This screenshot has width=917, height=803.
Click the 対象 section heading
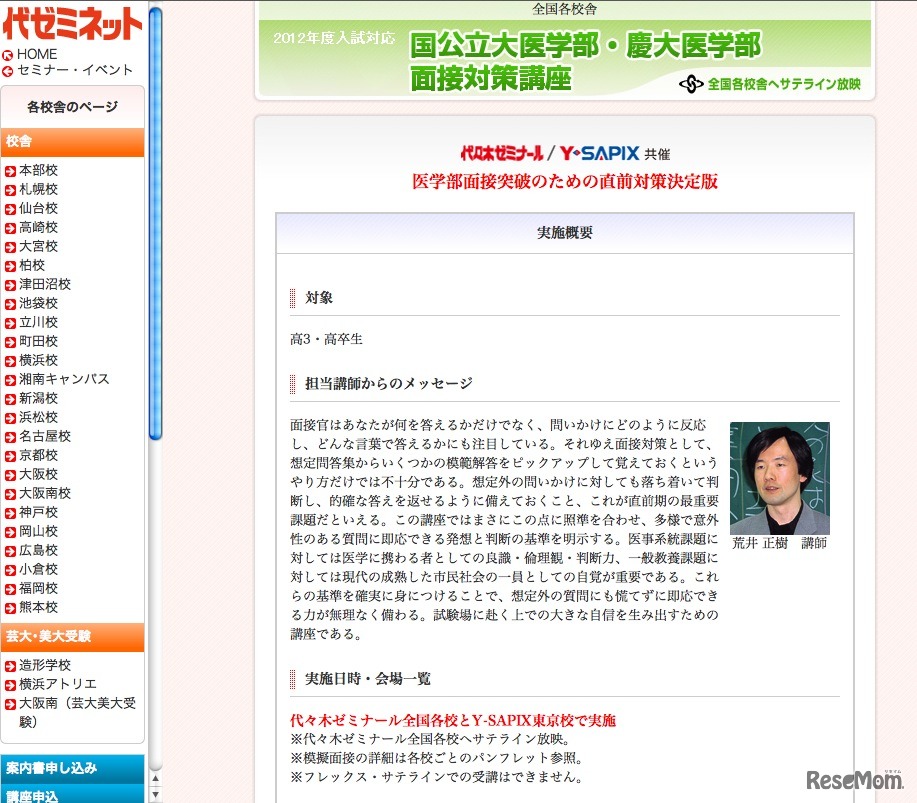click(319, 298)
